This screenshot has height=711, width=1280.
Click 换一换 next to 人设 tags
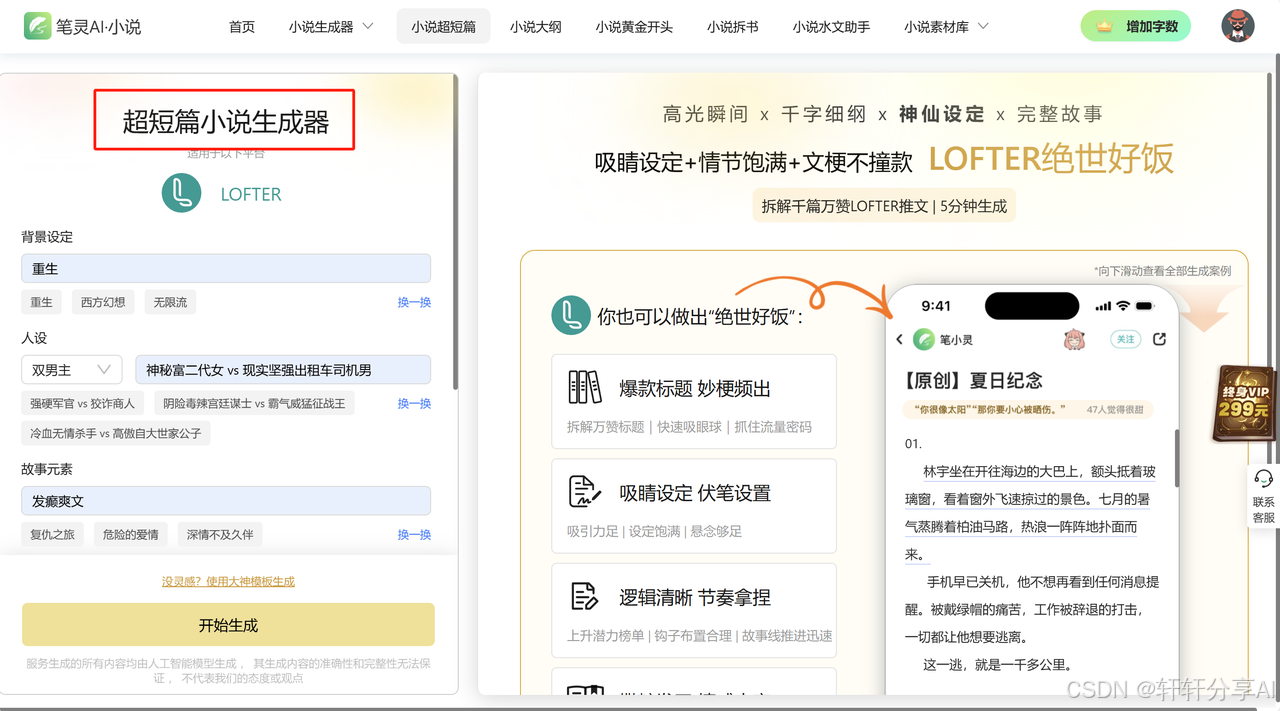pyautogui.click(x=414, y=403)
